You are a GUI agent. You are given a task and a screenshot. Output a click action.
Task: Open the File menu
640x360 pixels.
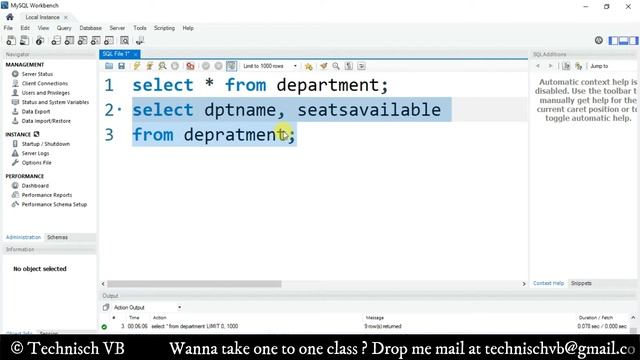pyautogui.click(x=8, y=28)
